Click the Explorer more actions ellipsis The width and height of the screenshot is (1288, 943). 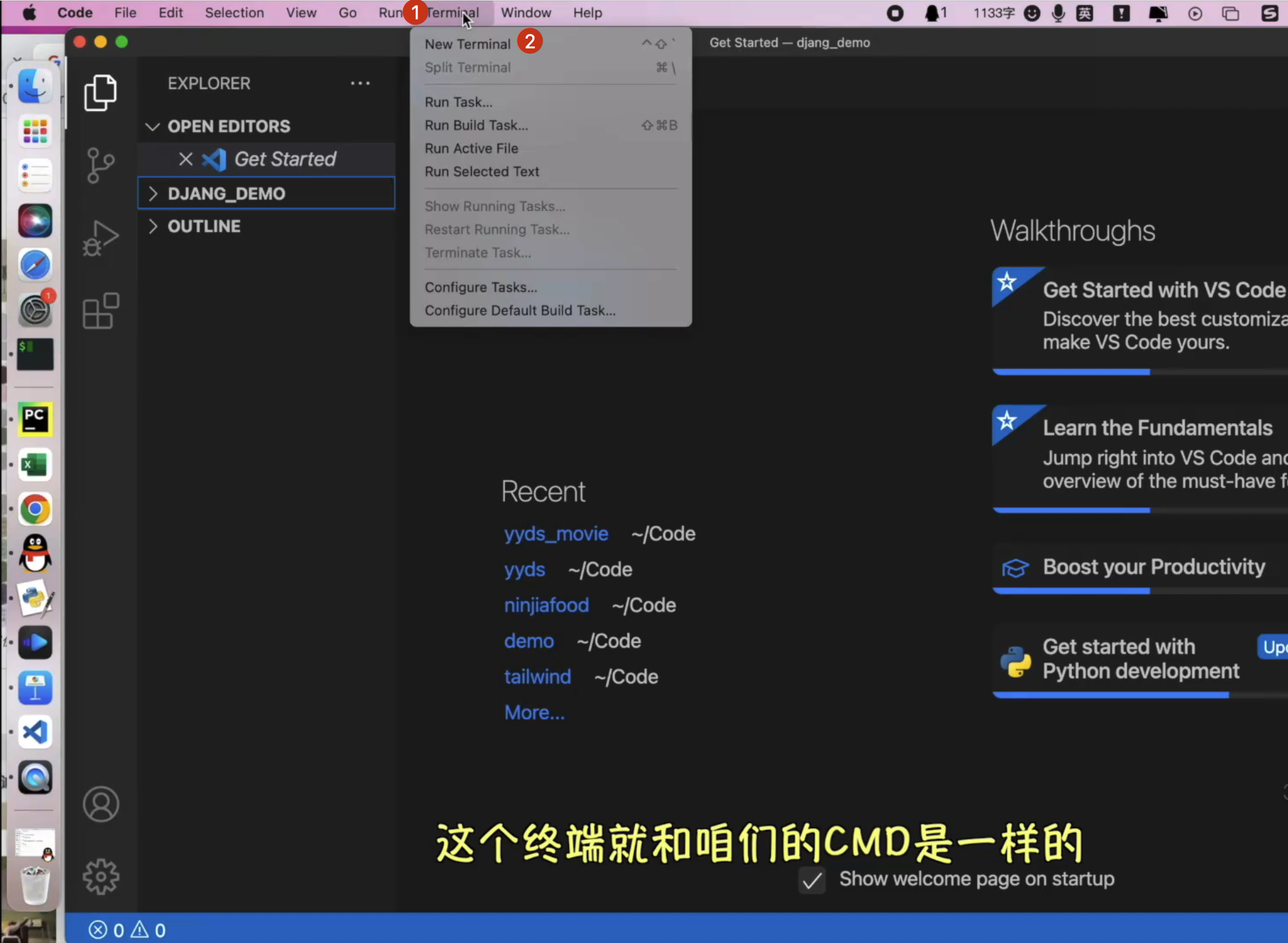(360, 83)
